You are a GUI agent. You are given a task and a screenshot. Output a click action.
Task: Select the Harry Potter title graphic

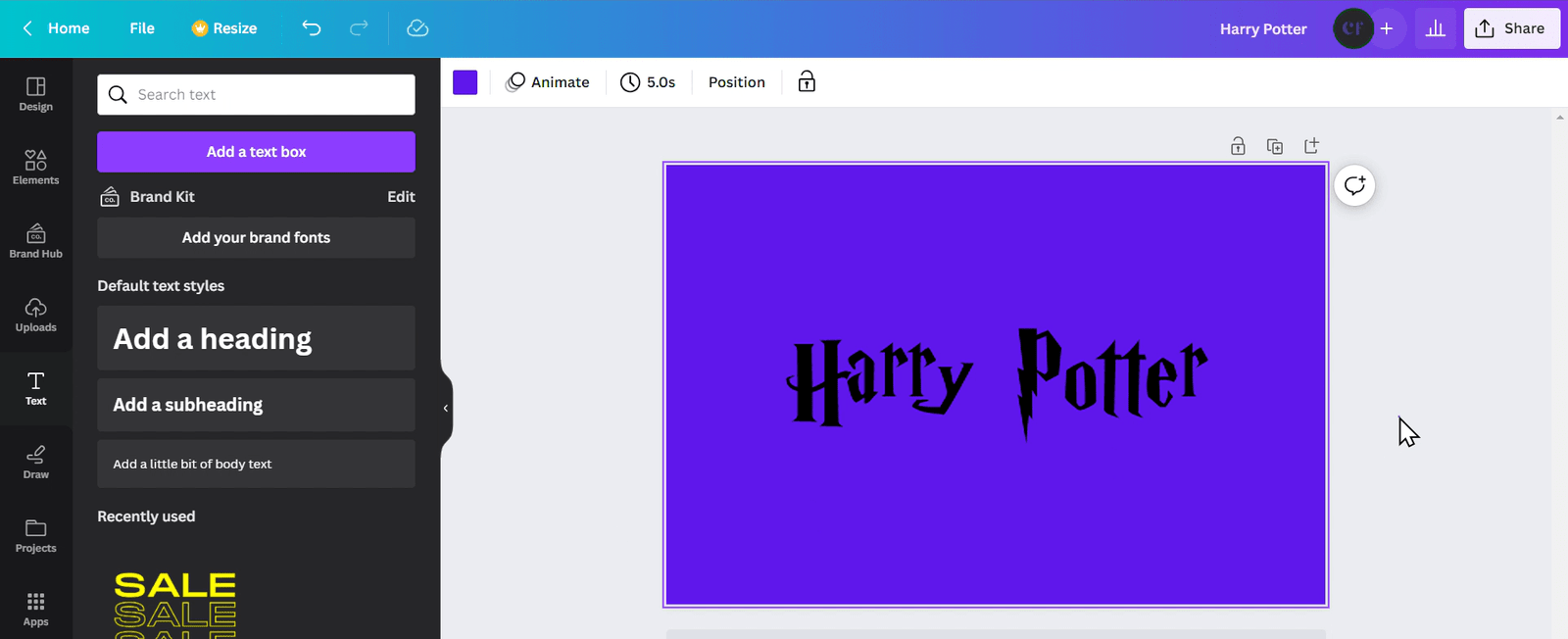tap(997, 382)
